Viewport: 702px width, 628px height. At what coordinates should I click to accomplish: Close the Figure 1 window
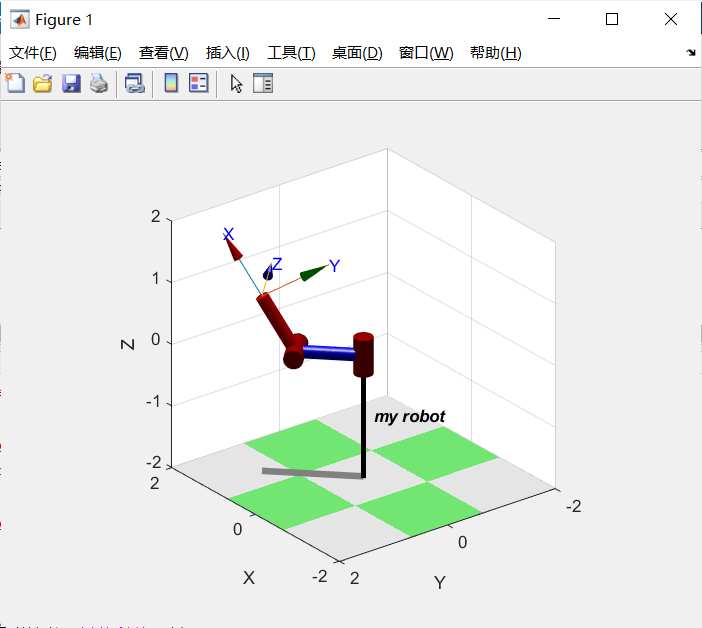click(671, 19)
